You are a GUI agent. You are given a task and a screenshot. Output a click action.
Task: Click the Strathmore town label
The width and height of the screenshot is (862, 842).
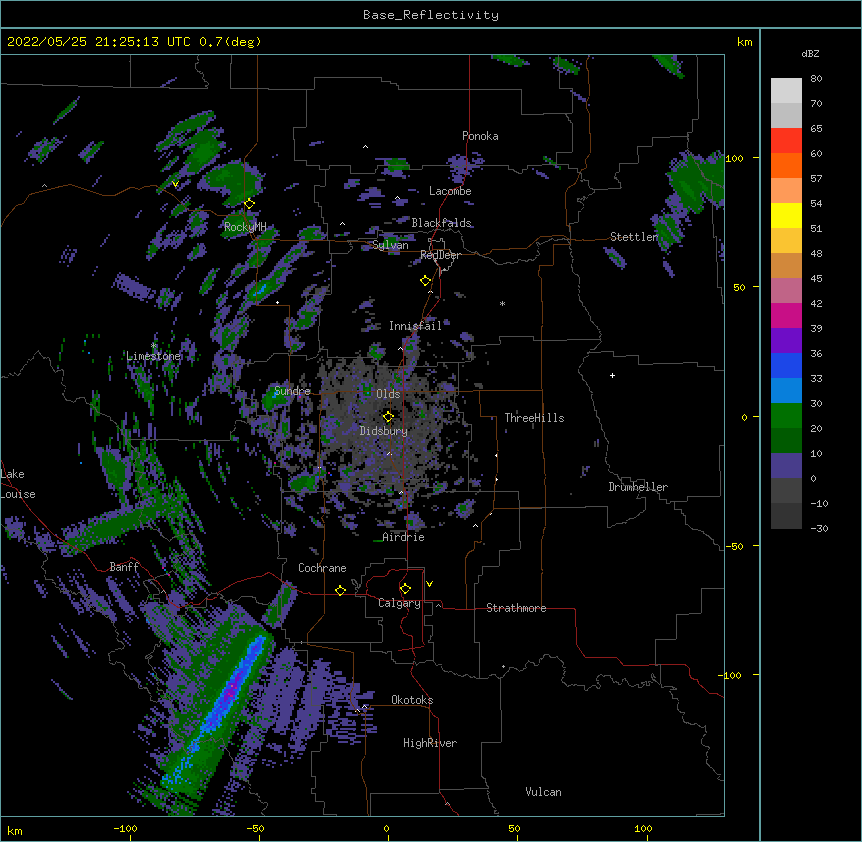click(516, 608)
